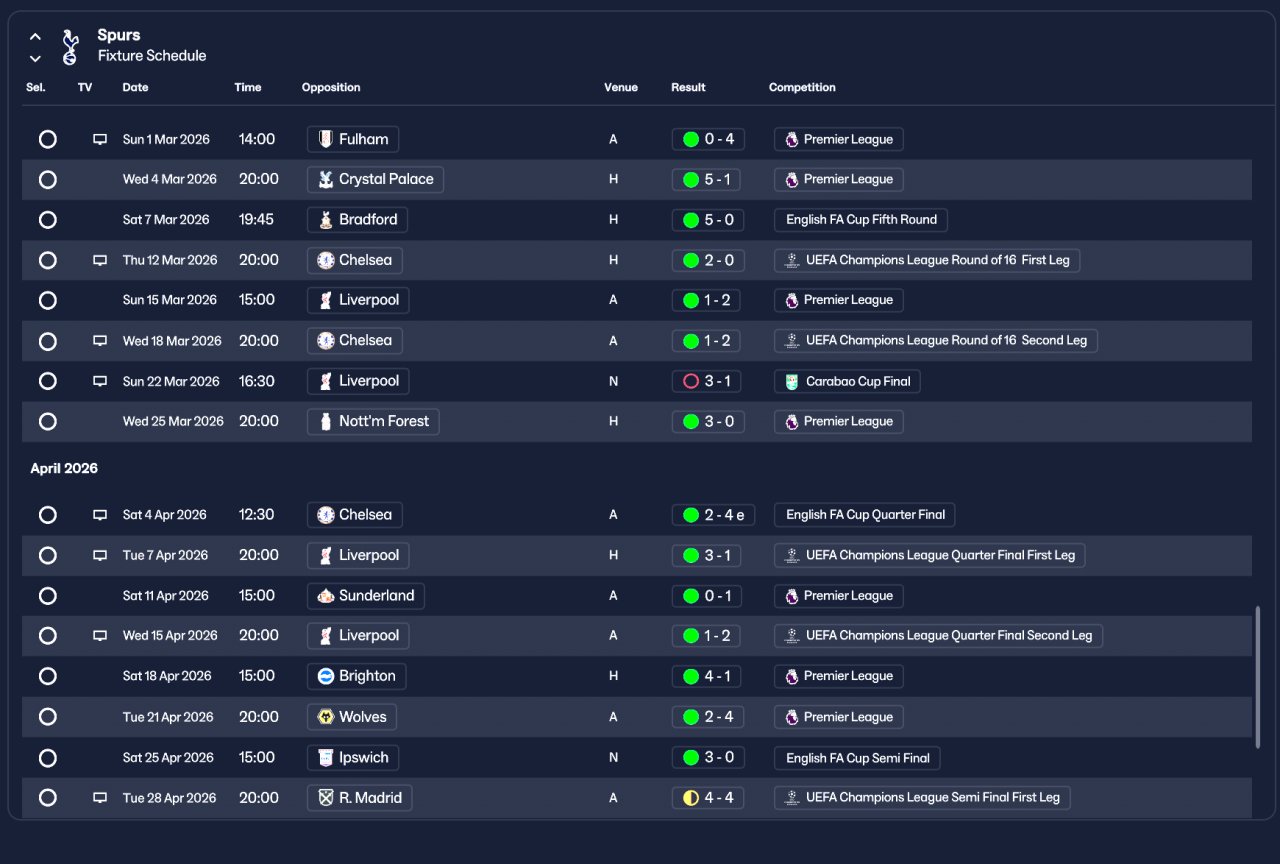The image size is (1280, 864).
Task: Click the TV icon on the Fulham fixture row
Action: click(x=100, y=139)
